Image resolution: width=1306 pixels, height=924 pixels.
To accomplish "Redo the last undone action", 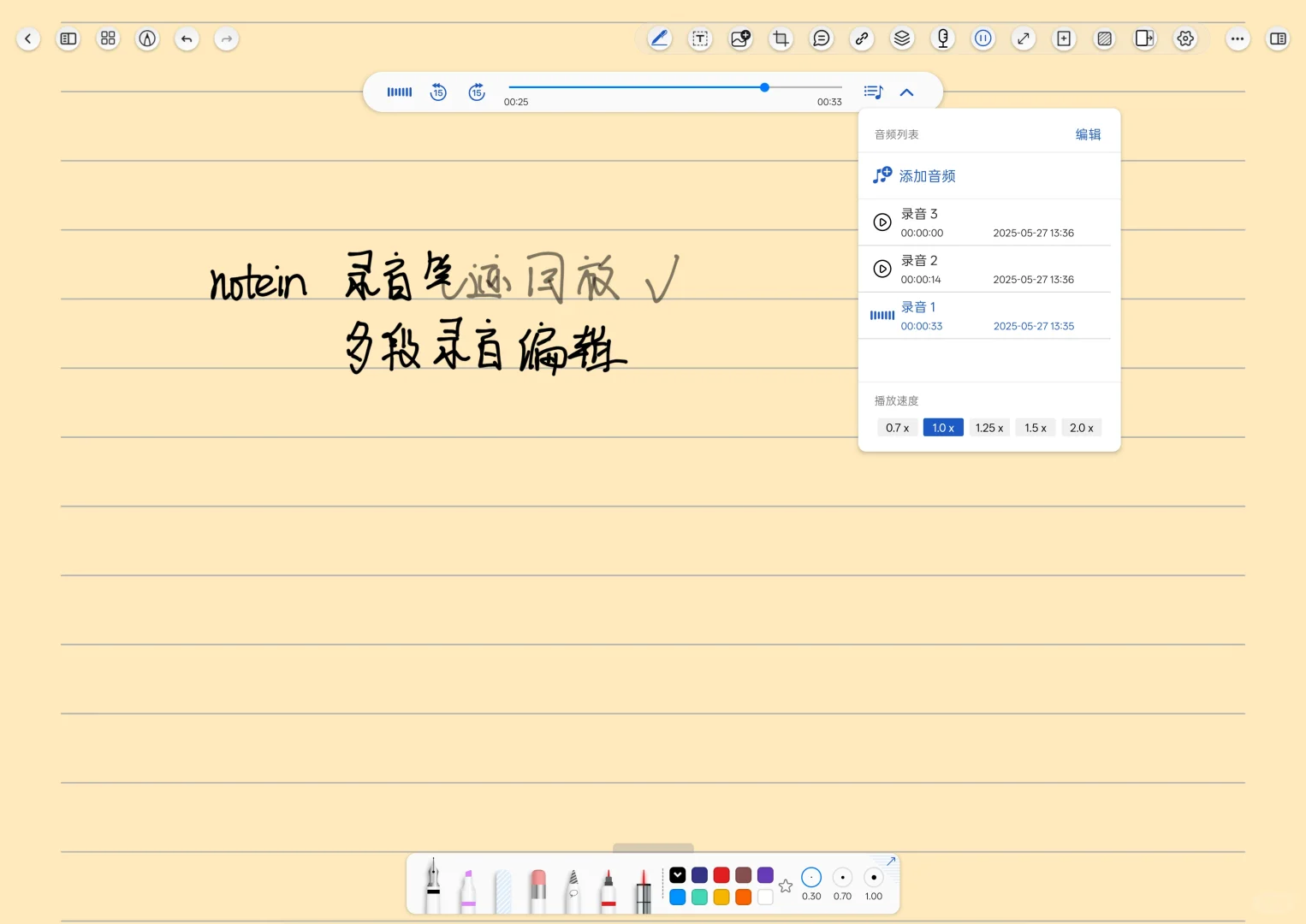I will [x=226, y=38].
